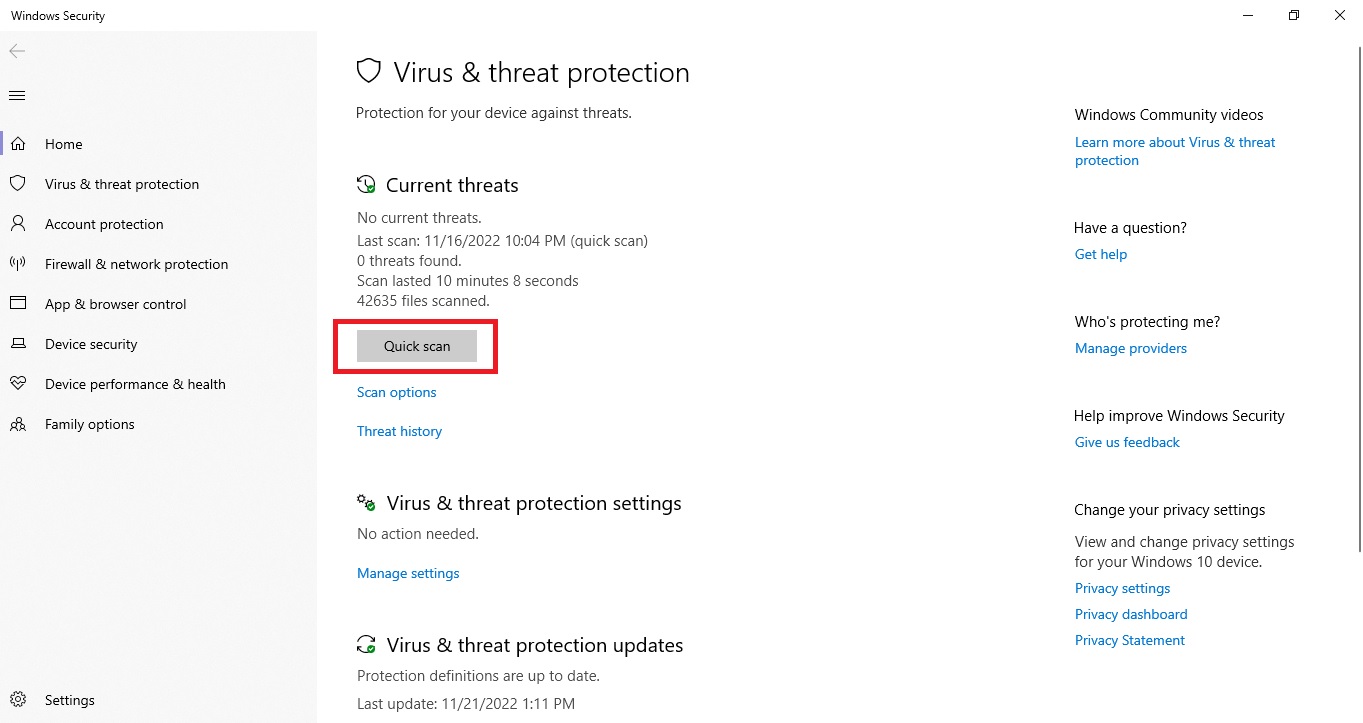This screenshot has width=1363, height=723.
Task: Click the App & browser control window icon
Action: point(17,304)
